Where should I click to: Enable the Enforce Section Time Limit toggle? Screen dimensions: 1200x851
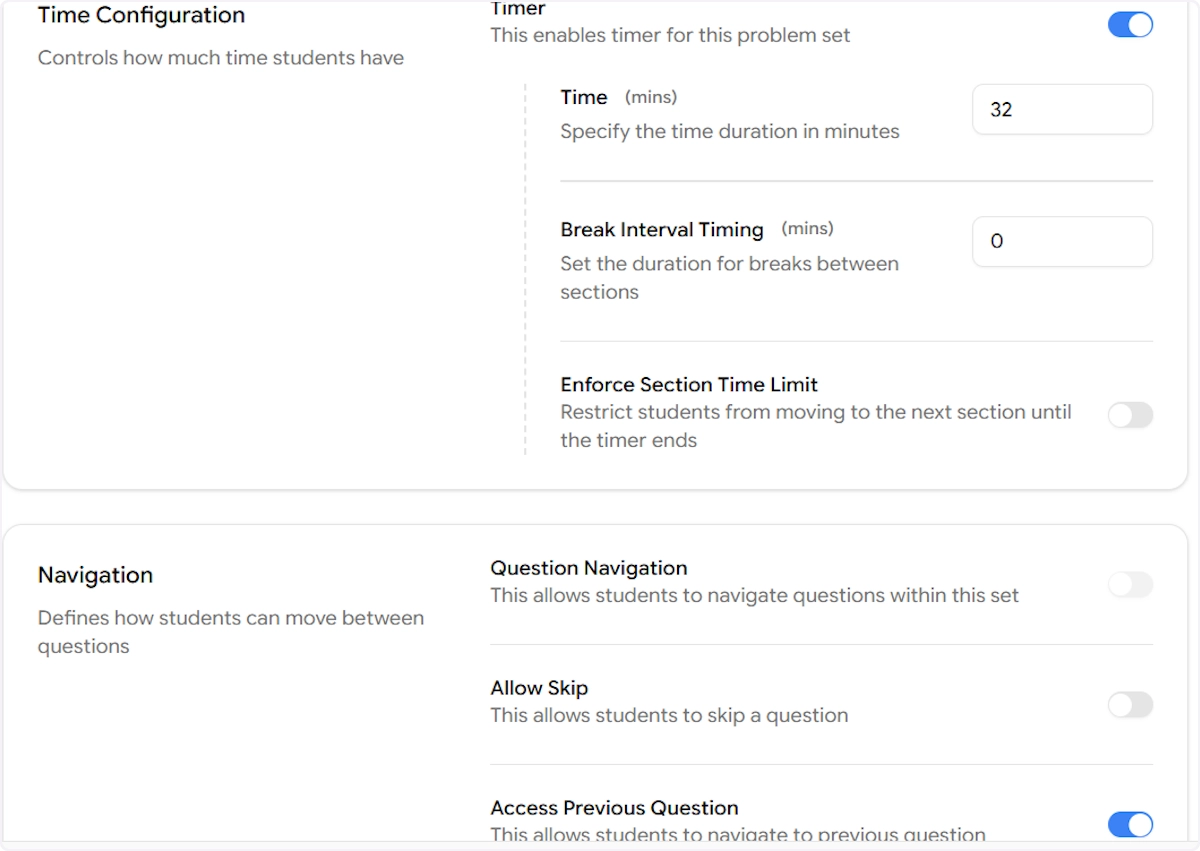coord(1130,415)
